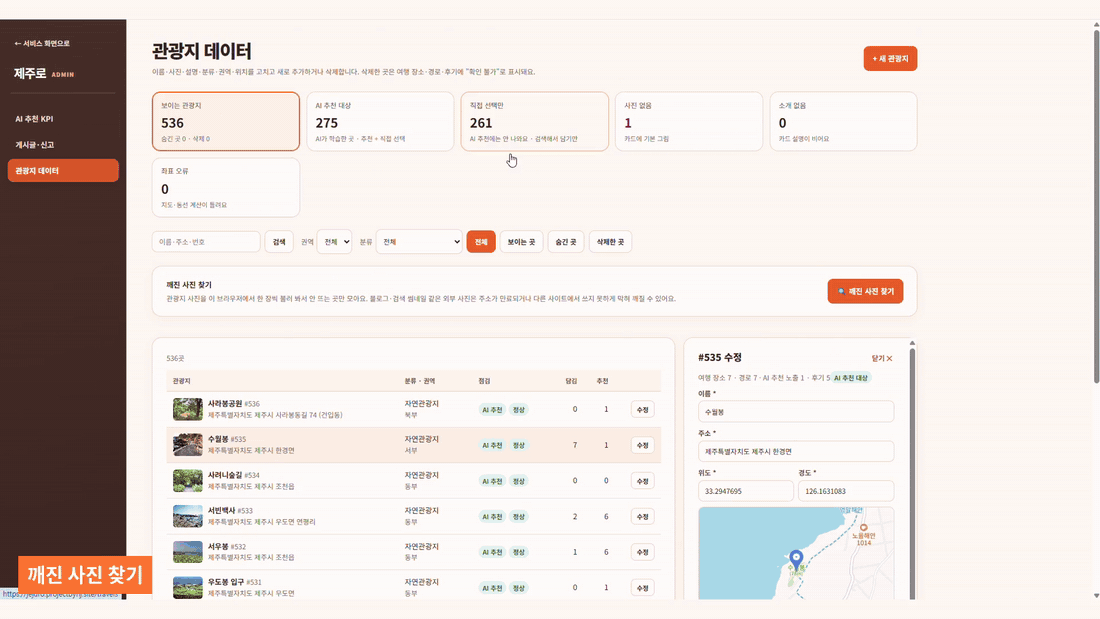This screenshot has height=619, width=1100.
Task: Open the 수월봉 row thumbnail
Action: point(187,445)
